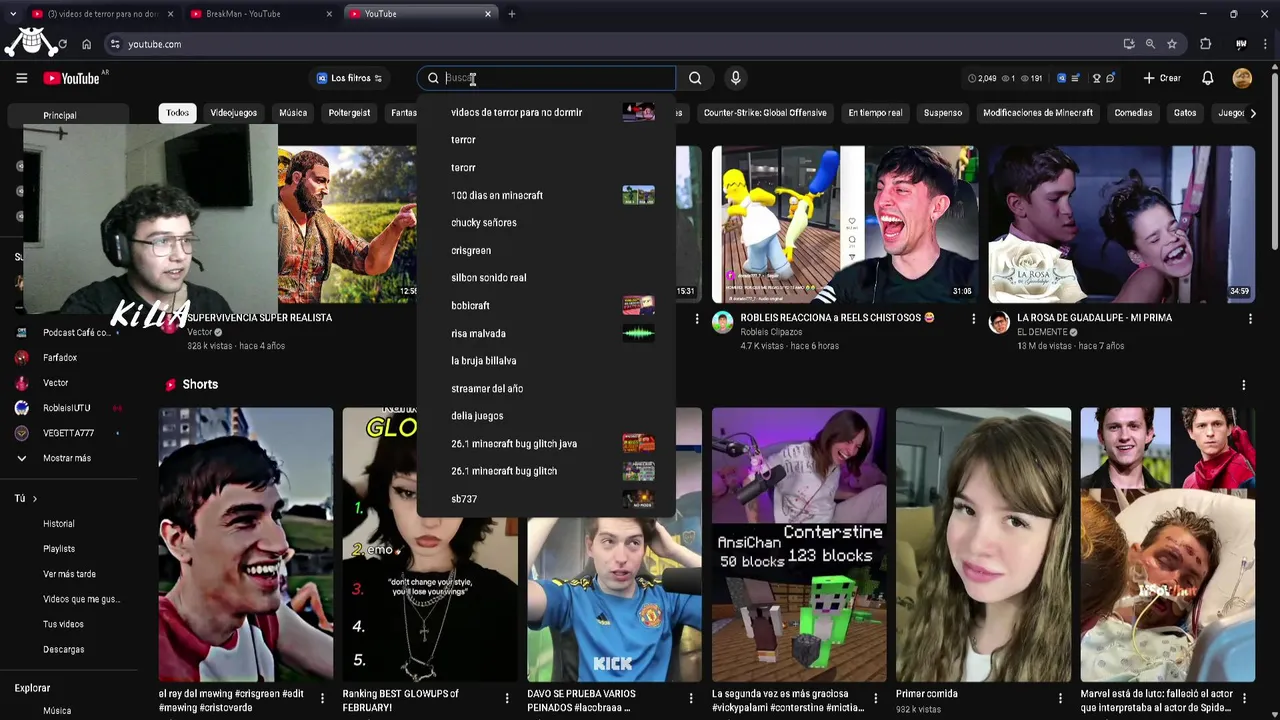
Task: Click the eye stat showing 191
Action: [1032, 78]
